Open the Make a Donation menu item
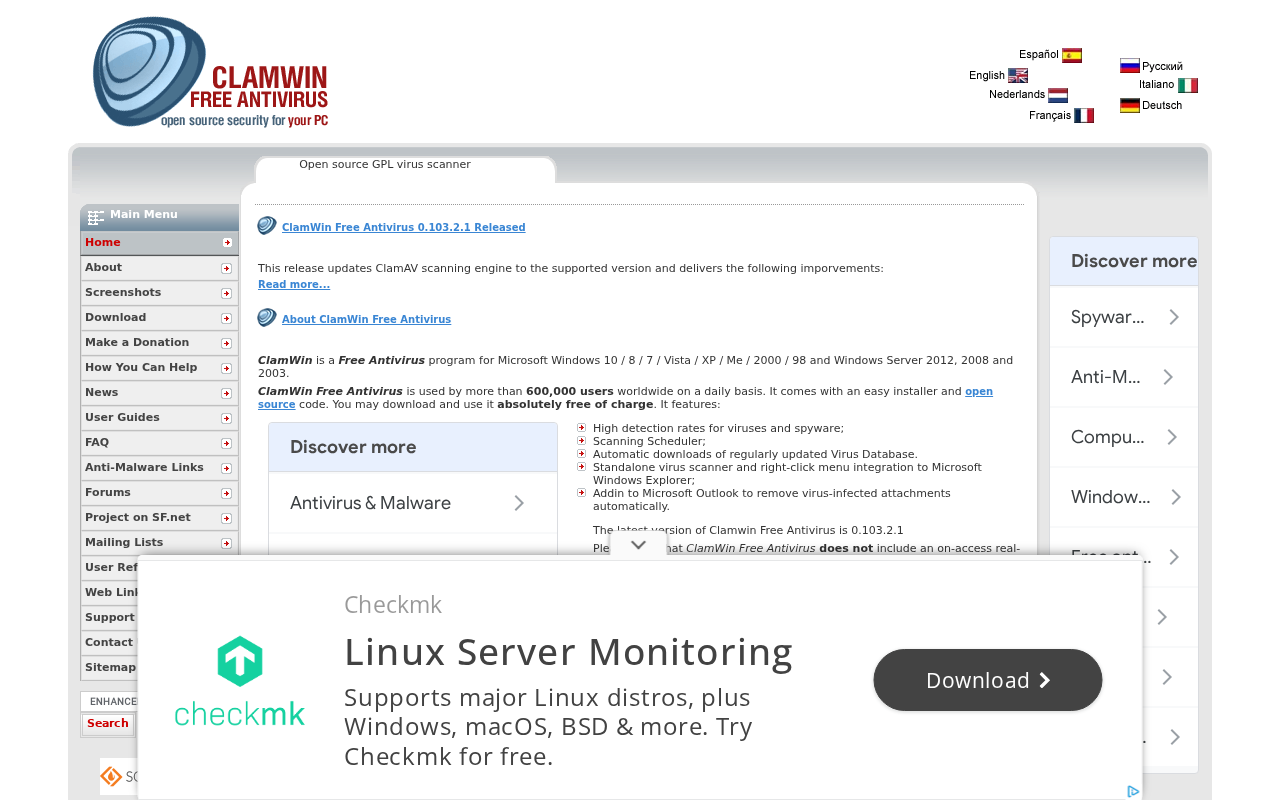Image resolution: width=1280 pixels, height=800 pixels. click(160, 343)
